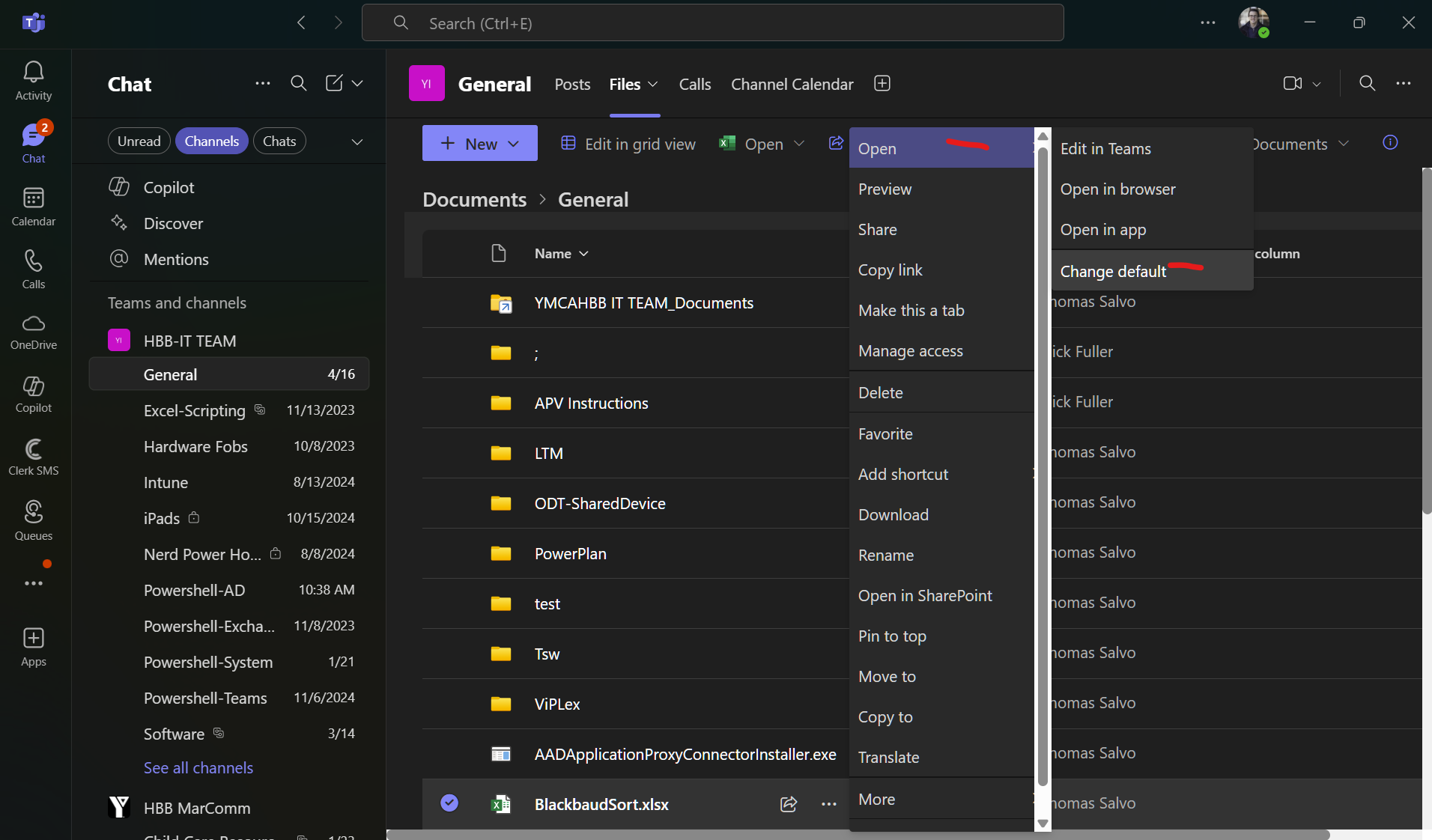This screenshot has height=840, width=1432.
Task: Deselect the BlackbaudSort.xlsx checkmark
Action: 449,803
